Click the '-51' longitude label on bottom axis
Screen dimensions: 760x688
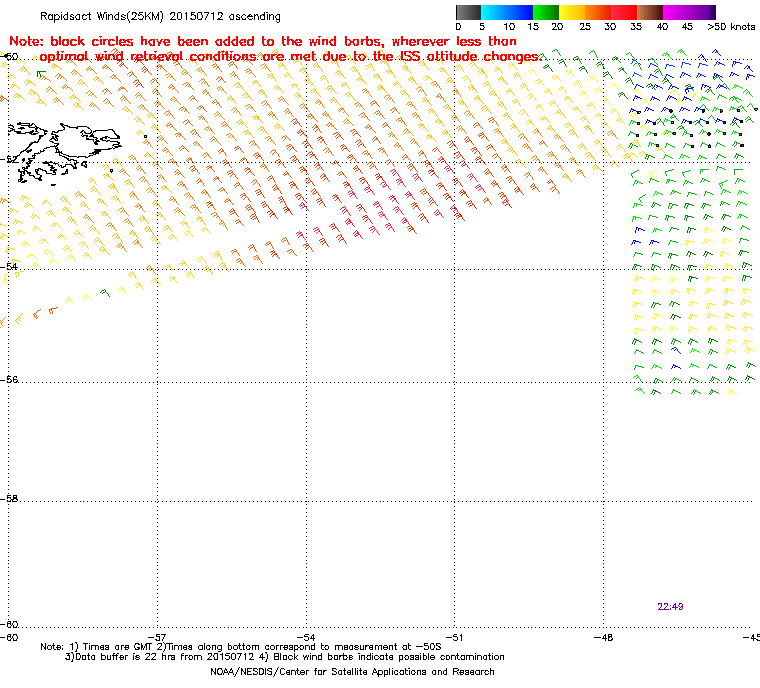pyautogui.click(x=454, y=637)
